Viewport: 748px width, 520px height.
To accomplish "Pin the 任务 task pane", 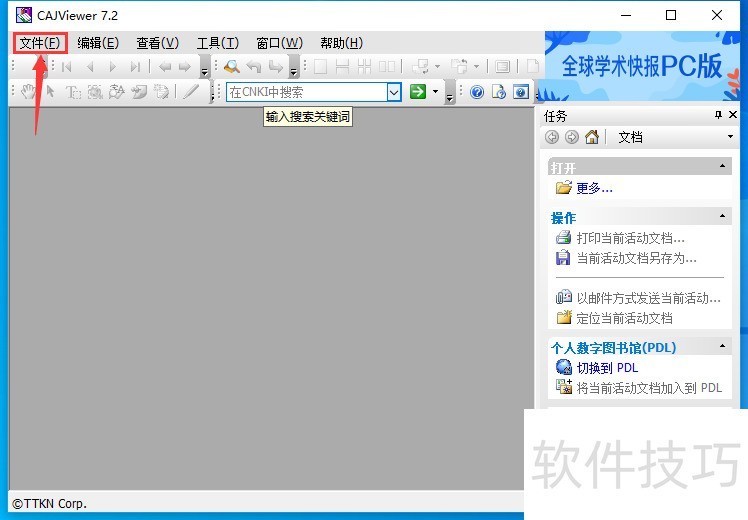I will (718, 116).
